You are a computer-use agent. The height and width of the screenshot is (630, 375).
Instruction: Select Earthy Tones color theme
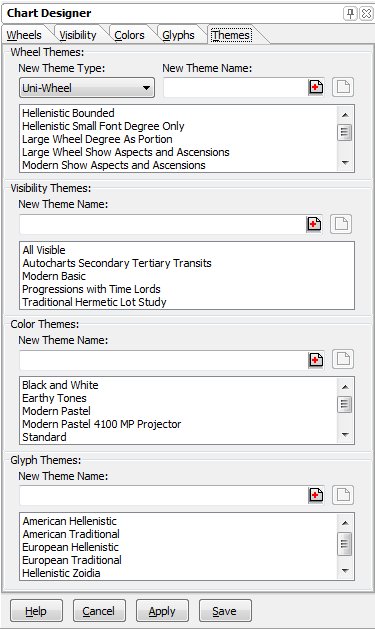click(x=54, y=398)
